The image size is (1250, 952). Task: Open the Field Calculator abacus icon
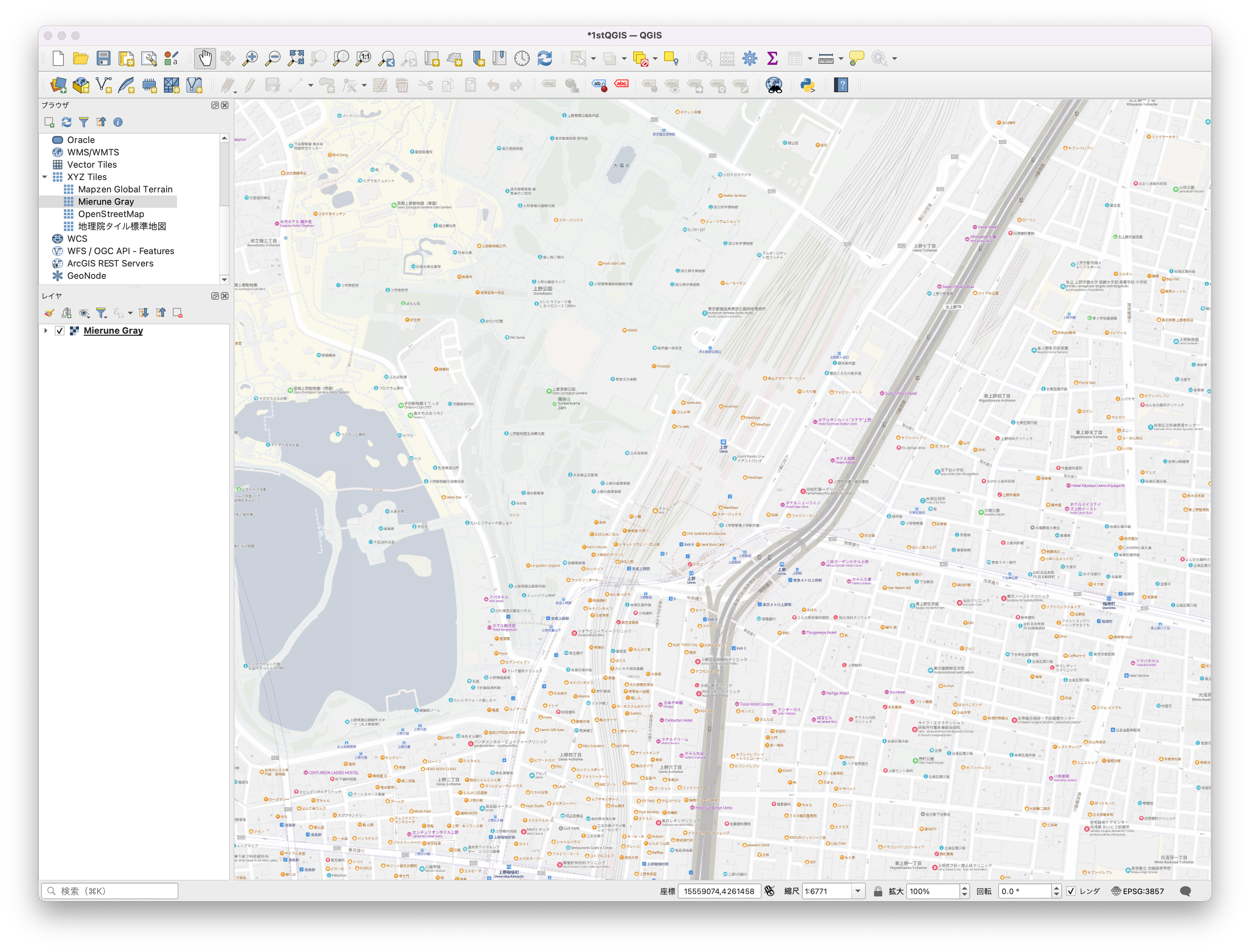(727, 58)
